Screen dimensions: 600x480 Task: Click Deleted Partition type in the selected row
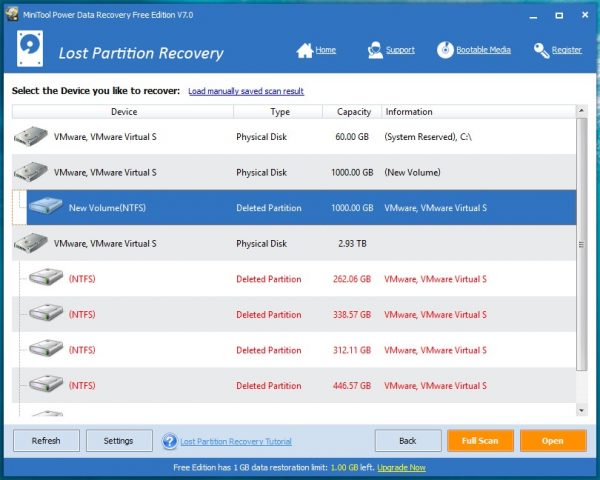pyautogui.click(x=269, y=208)
